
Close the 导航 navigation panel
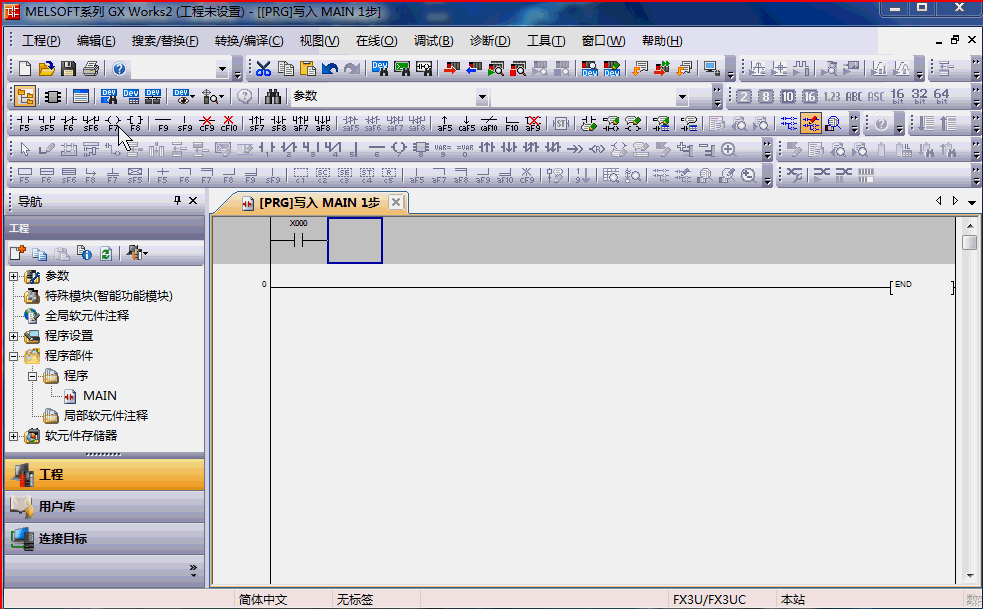pos(193,200)
